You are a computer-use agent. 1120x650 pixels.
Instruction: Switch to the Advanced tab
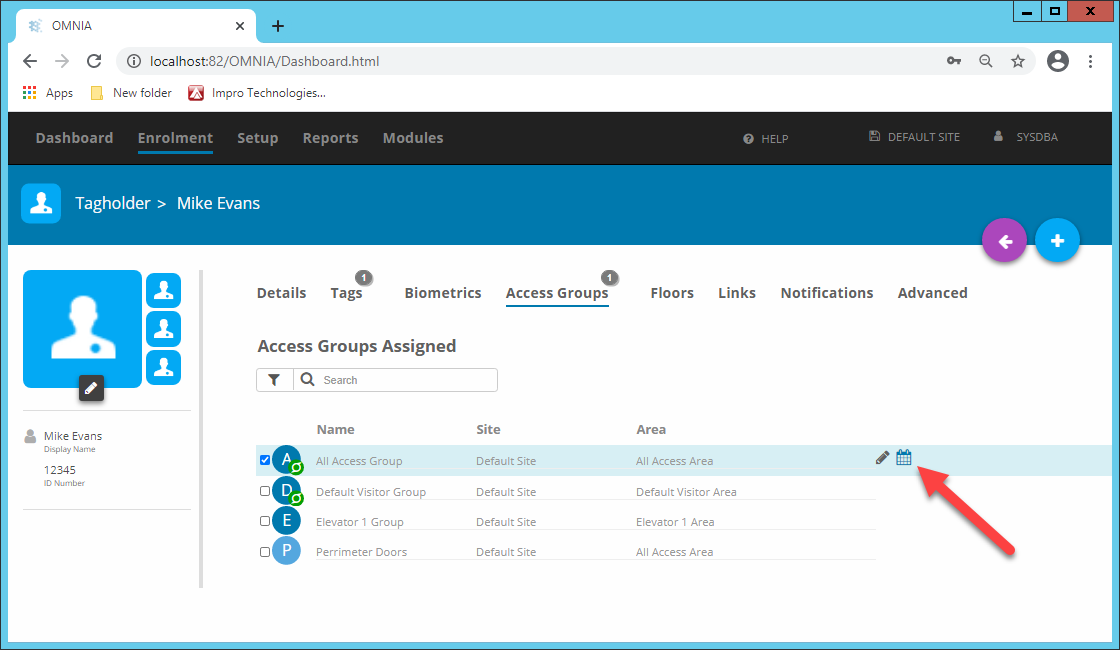click(x=933, y=293)
